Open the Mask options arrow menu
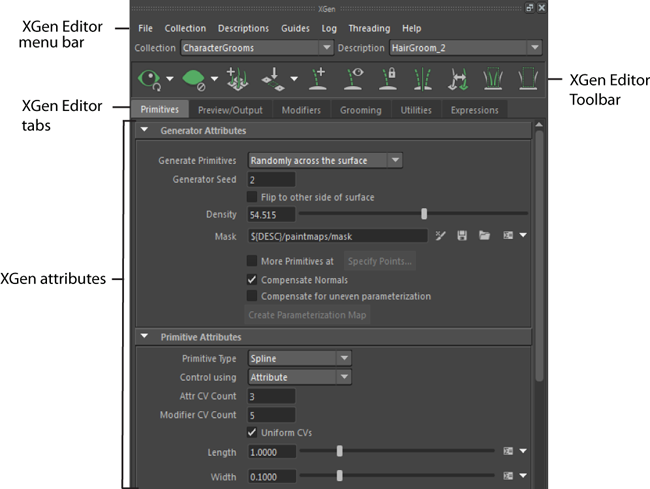Screen dimensions: 650x489 click(523, 235)
